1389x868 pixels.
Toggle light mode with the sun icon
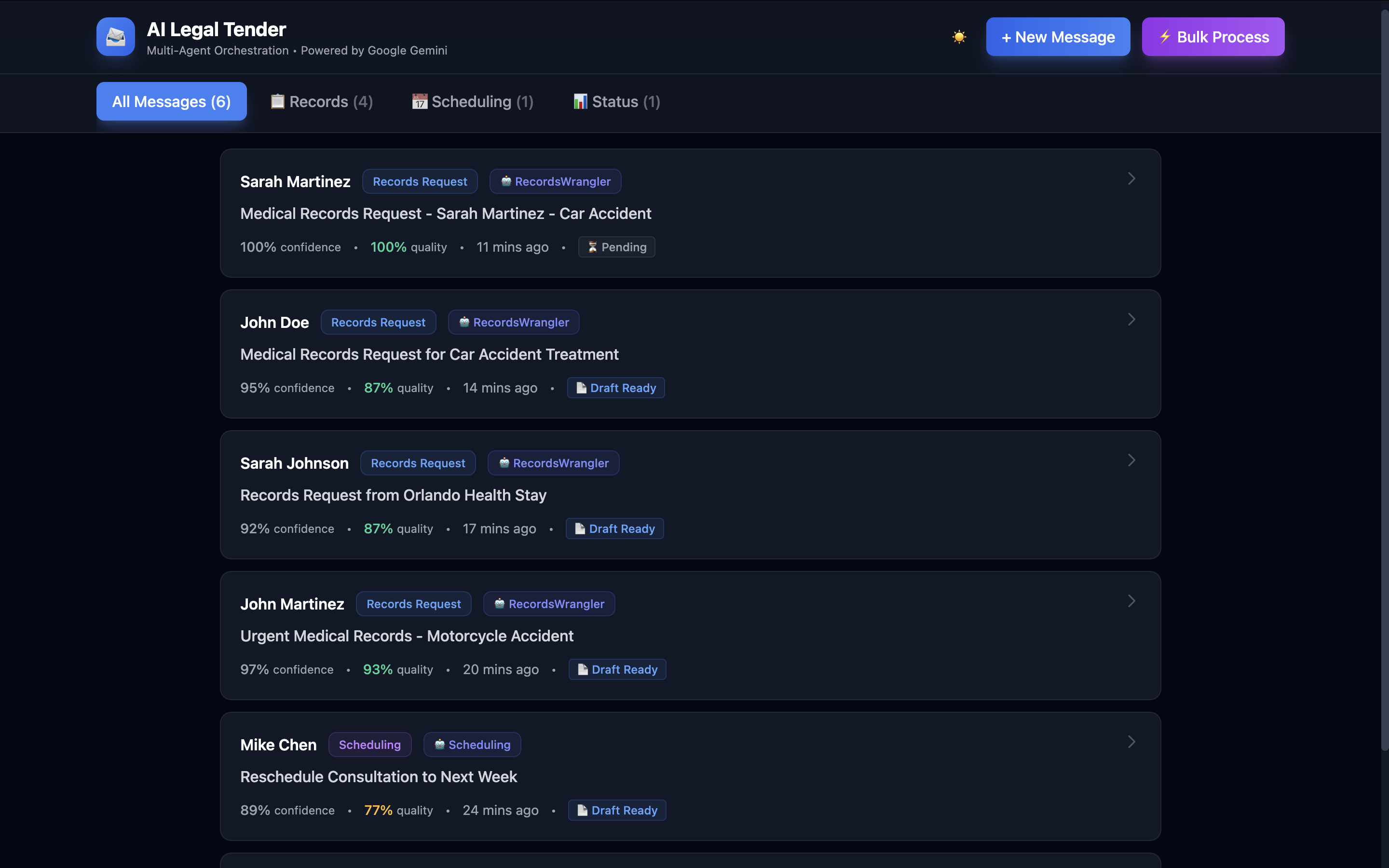coord(959,37)
